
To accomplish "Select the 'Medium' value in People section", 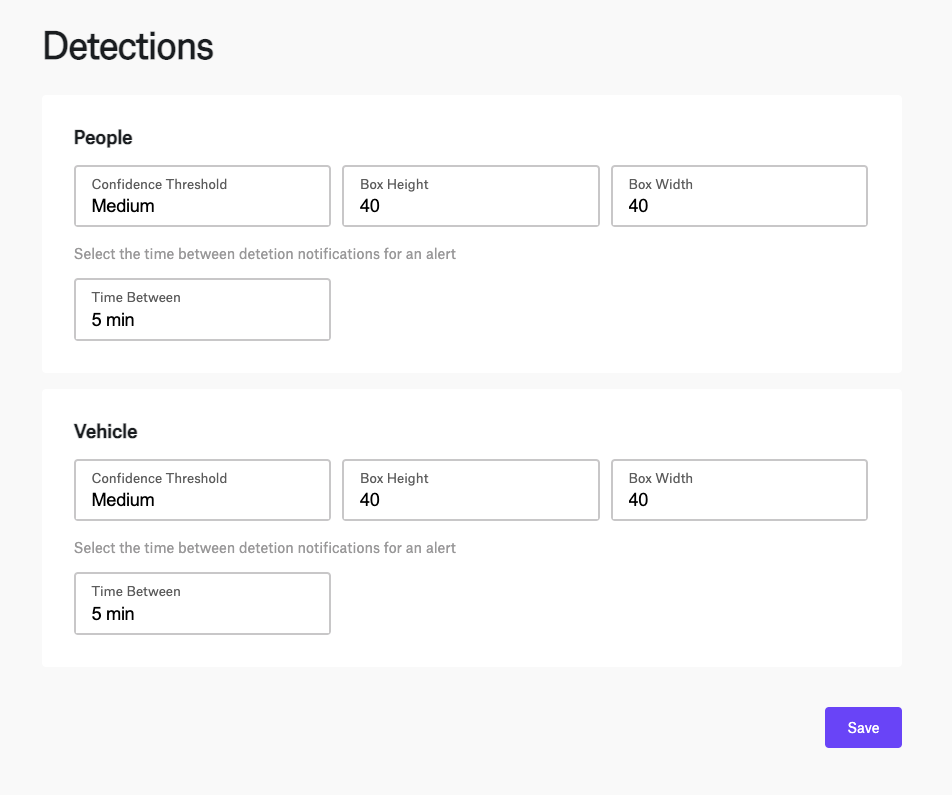I will 123,206.
